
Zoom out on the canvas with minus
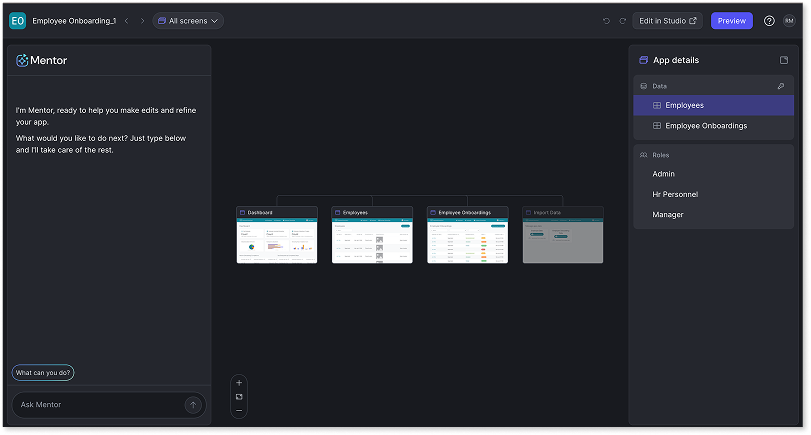click(239, 411)
